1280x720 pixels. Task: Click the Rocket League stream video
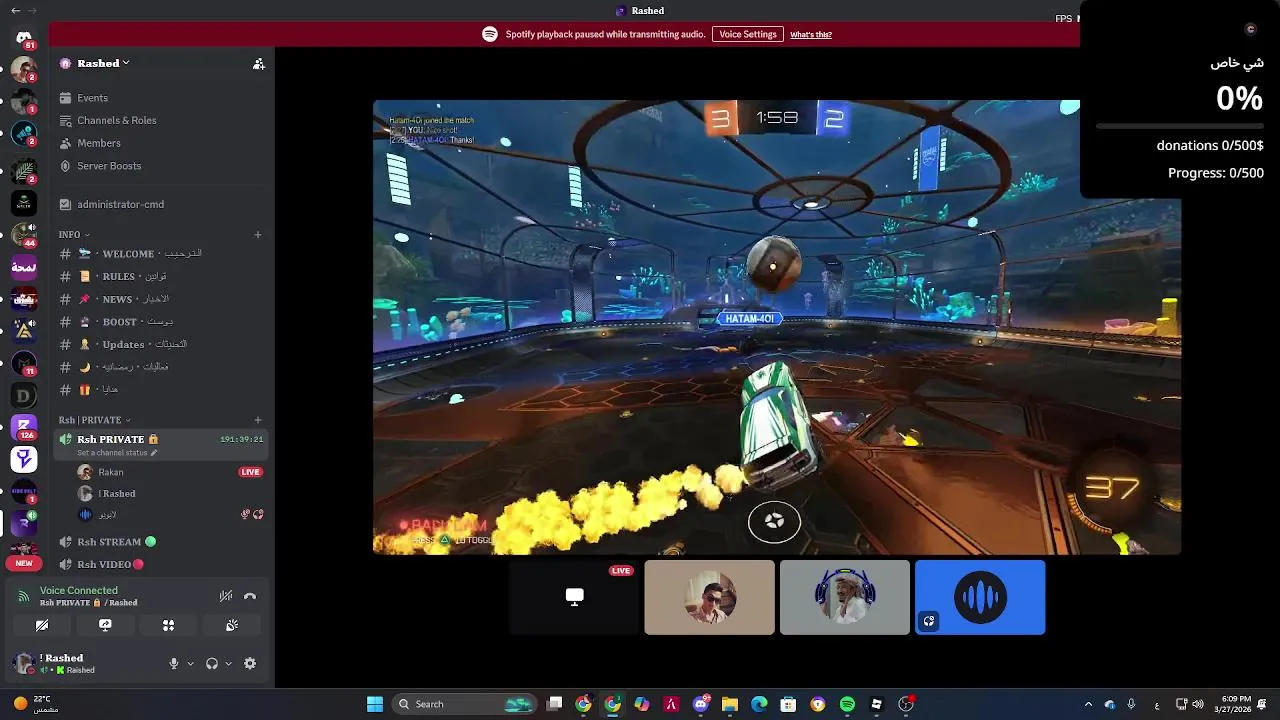[x=777, y=327]
